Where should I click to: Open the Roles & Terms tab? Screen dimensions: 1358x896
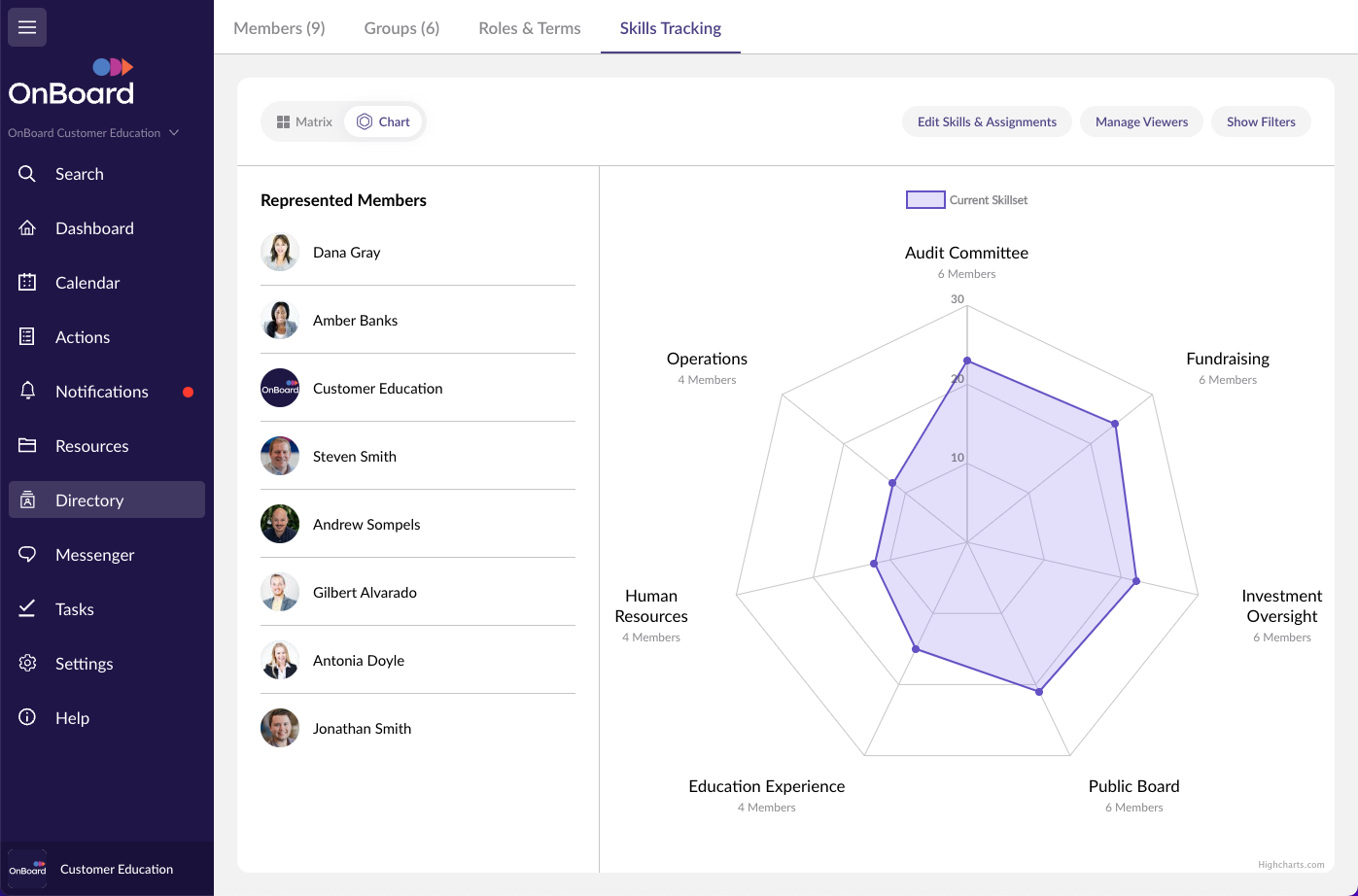tap(529, 28)
